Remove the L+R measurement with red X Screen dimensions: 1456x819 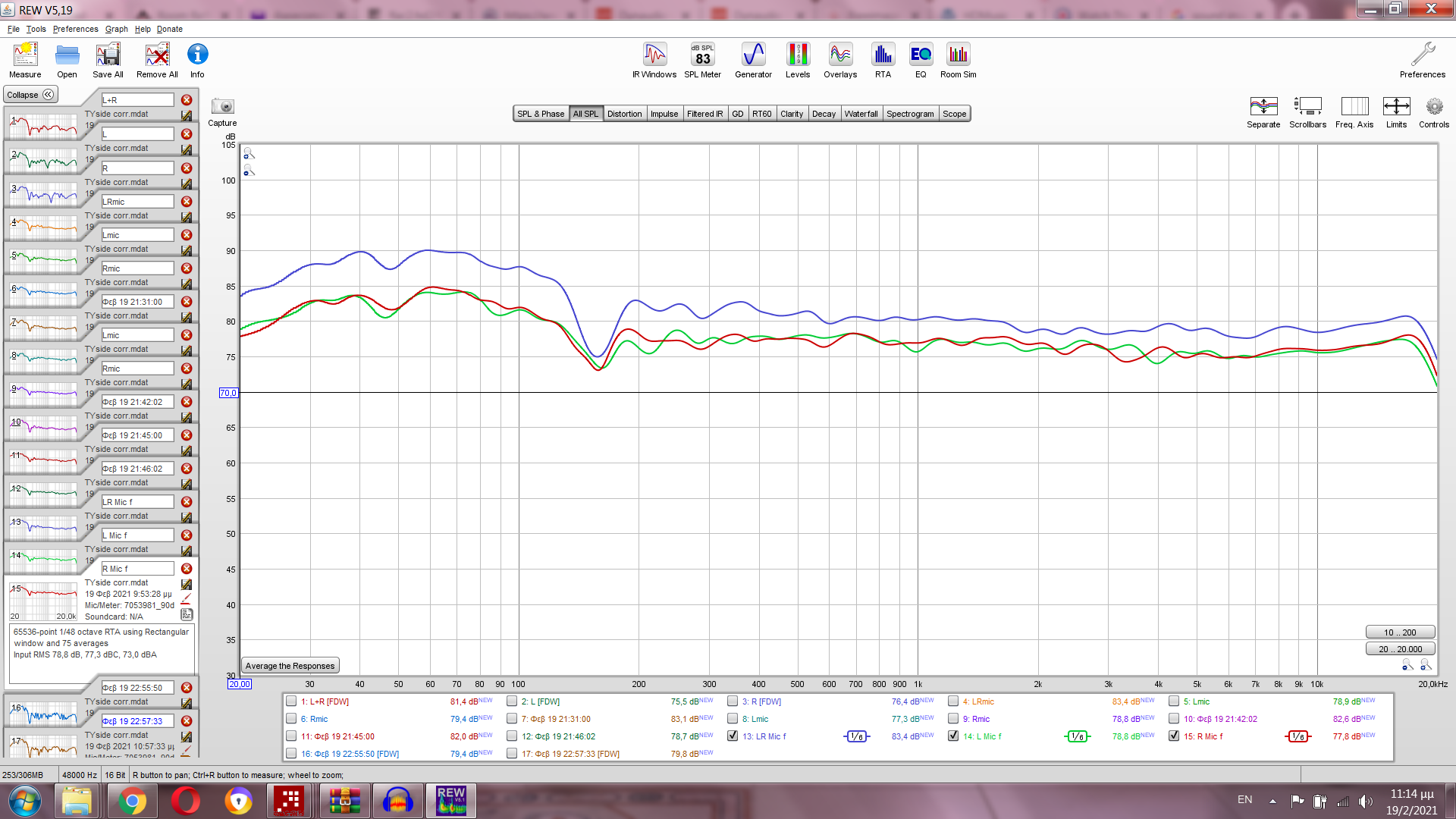pos(187,100)
